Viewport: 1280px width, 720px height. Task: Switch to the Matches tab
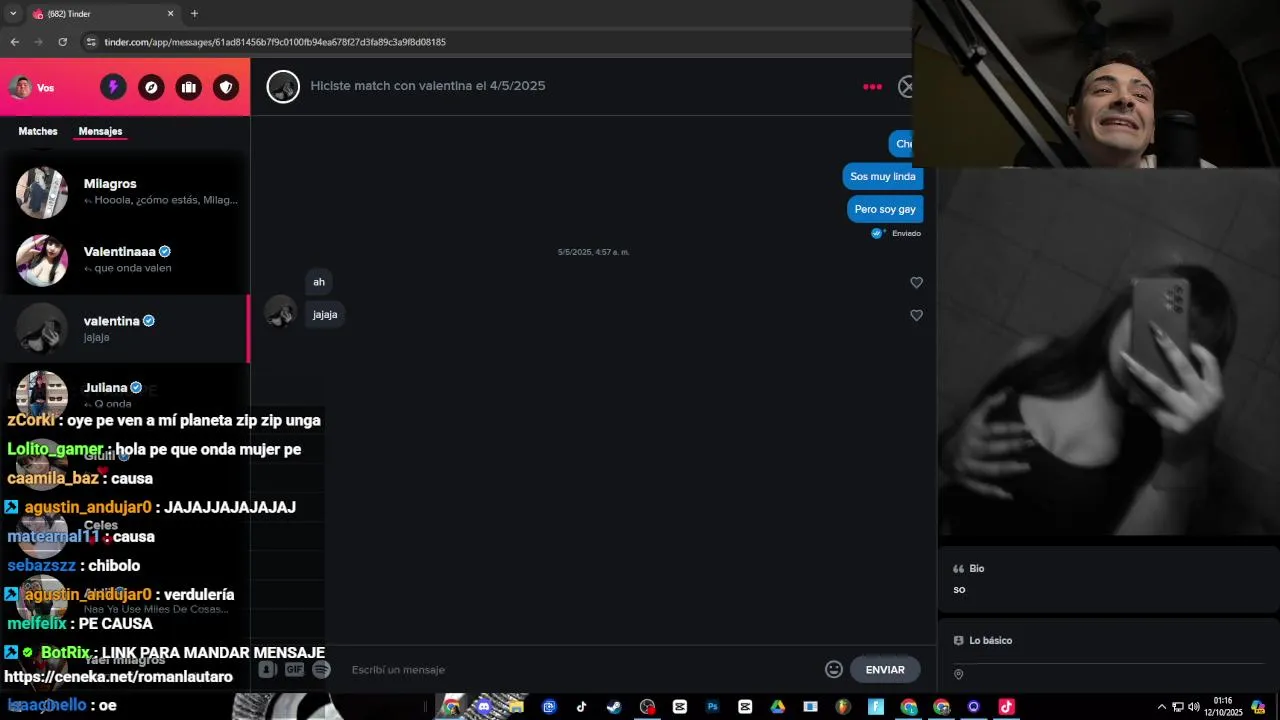click(38, 131)
